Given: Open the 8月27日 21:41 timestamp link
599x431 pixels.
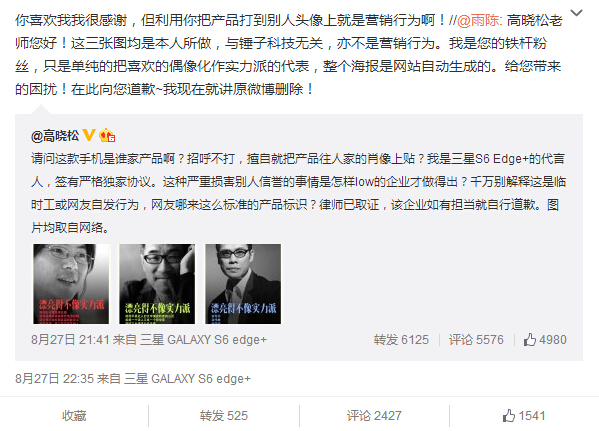Looking at the screenshot, I should tap(70, 340).
